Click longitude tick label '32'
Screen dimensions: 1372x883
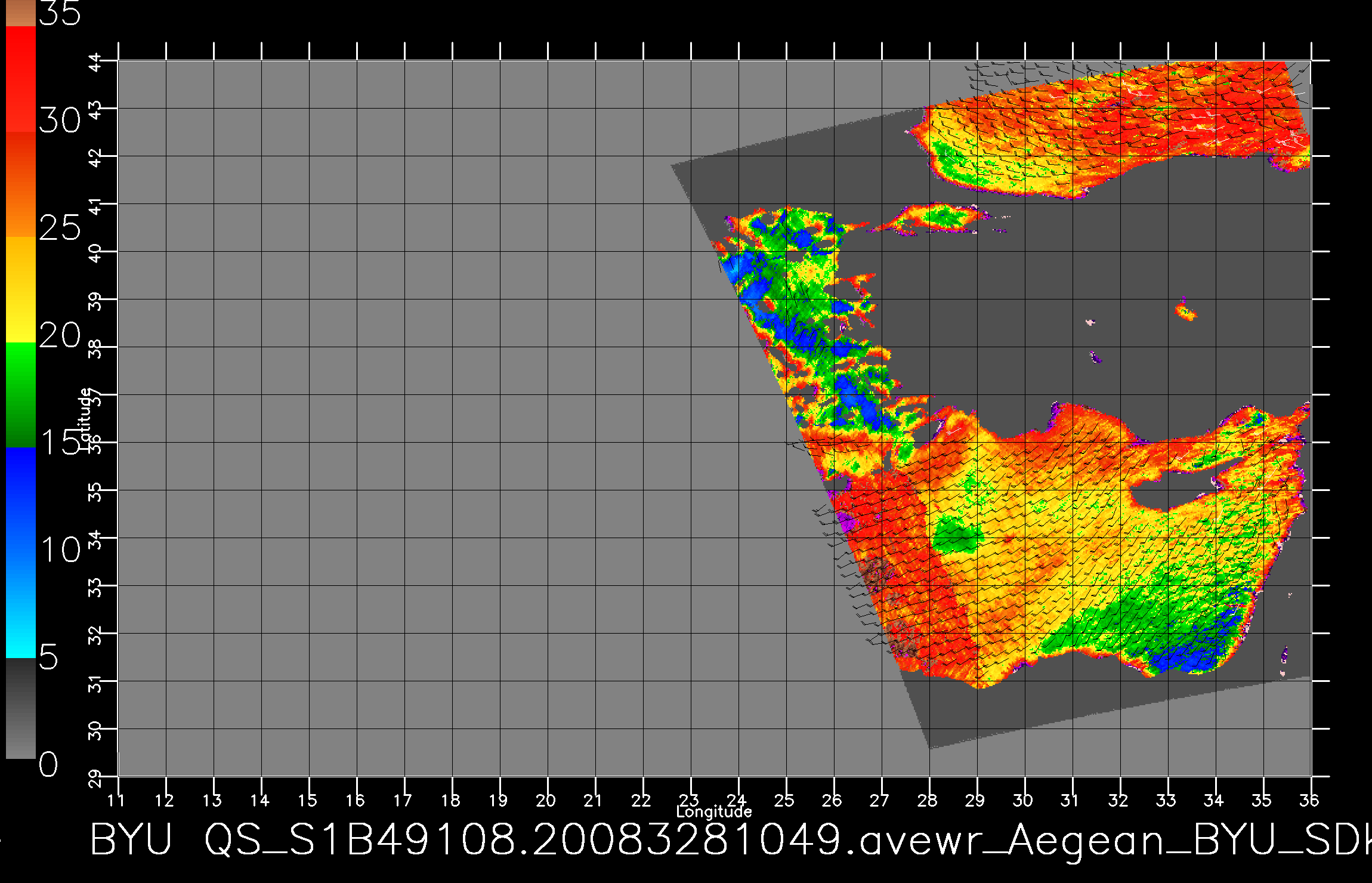coord(1118,800)
